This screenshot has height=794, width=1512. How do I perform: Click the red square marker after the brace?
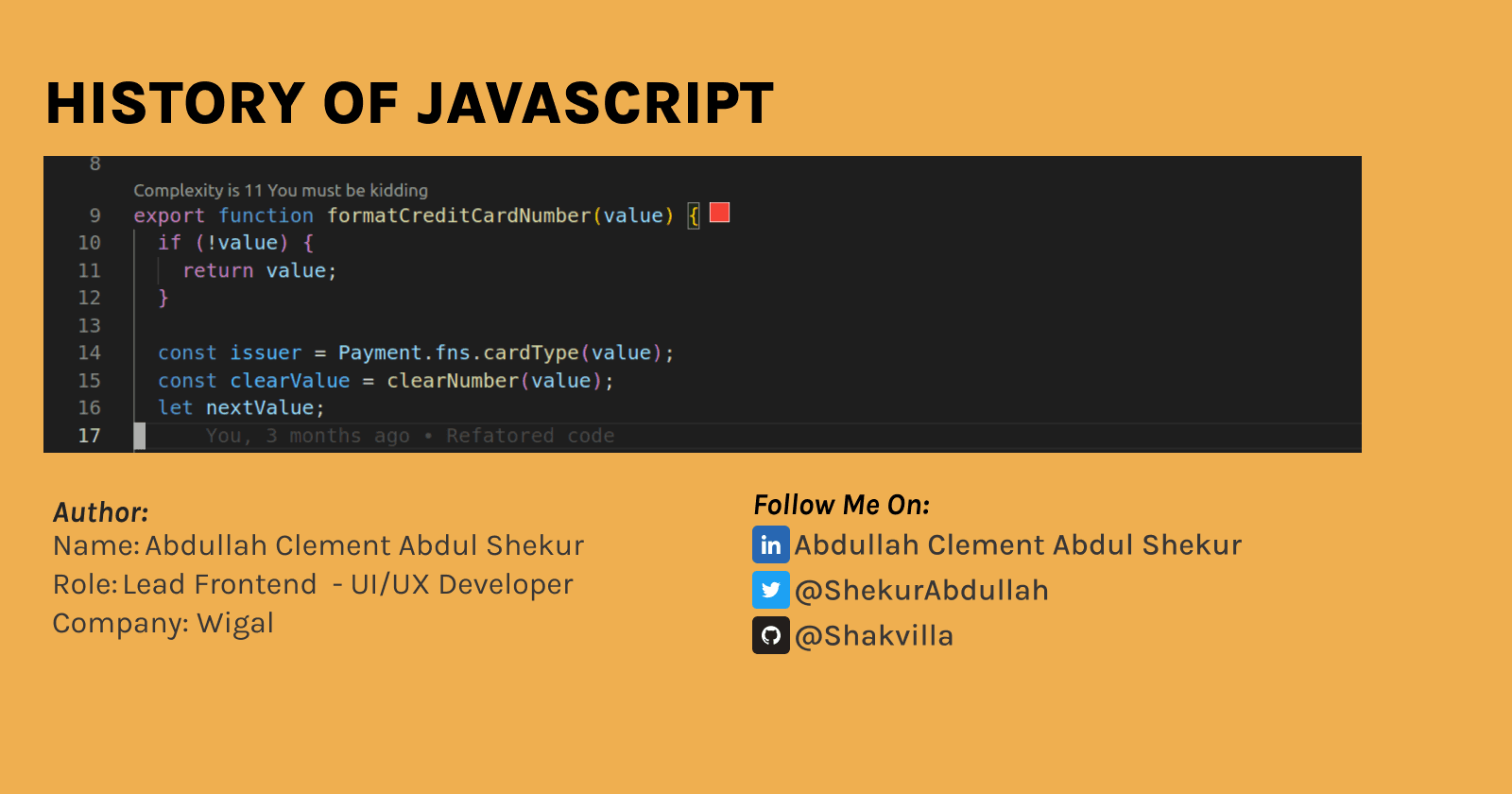720,213
